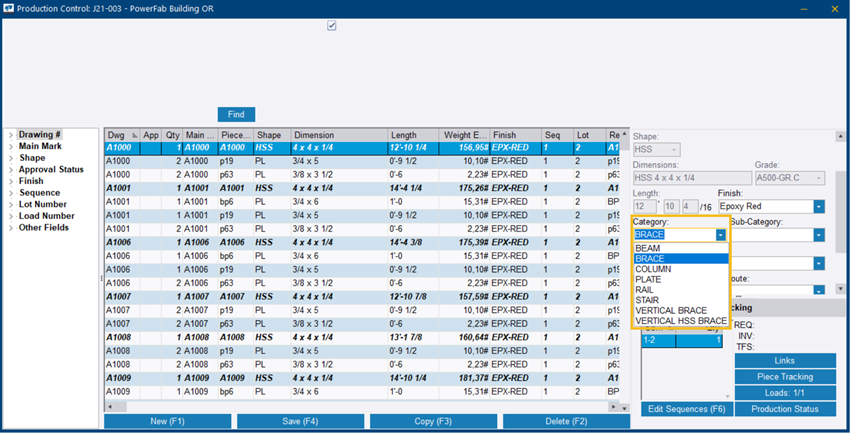The width and height of the screenshot is (850, 433).
Task: Toggle the checkbox at top center
Action: coord(332,26)
